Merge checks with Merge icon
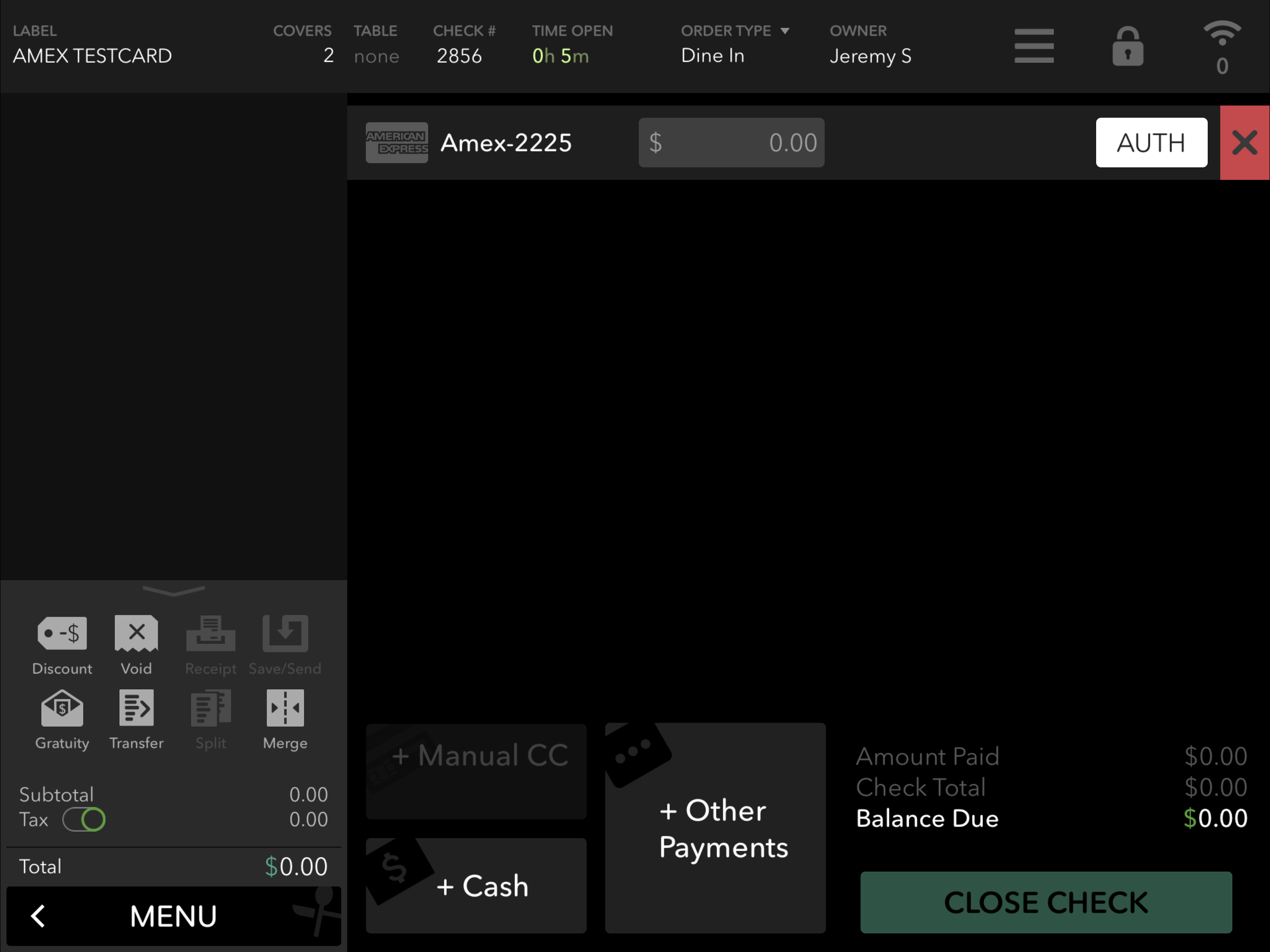Image resolution: width=1270 pixels, height=952 pixels. tap(285, 708)
